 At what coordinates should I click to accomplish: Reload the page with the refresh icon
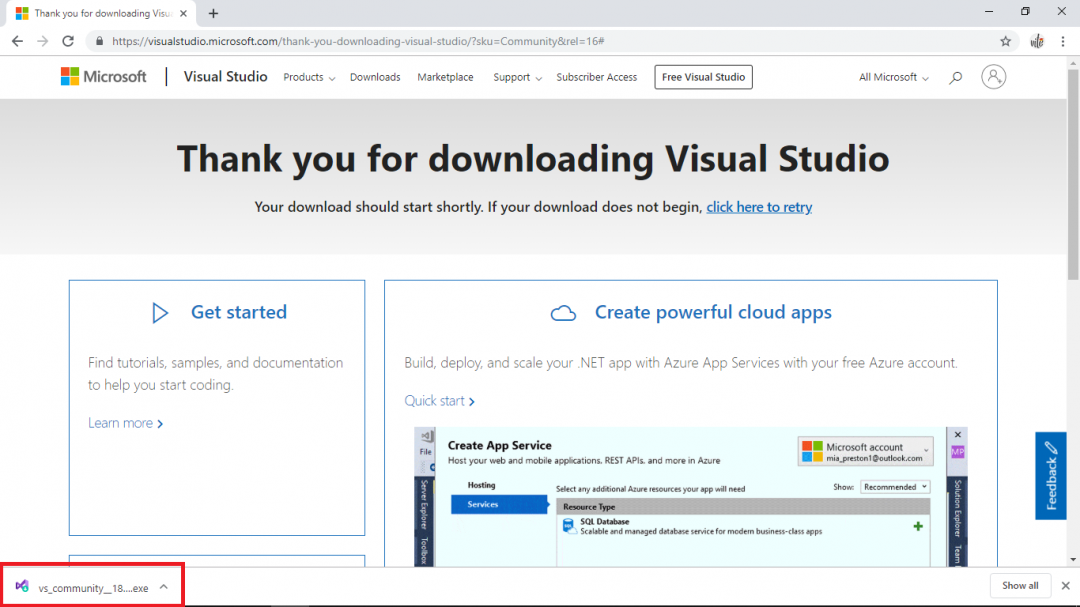coord(68,41)
